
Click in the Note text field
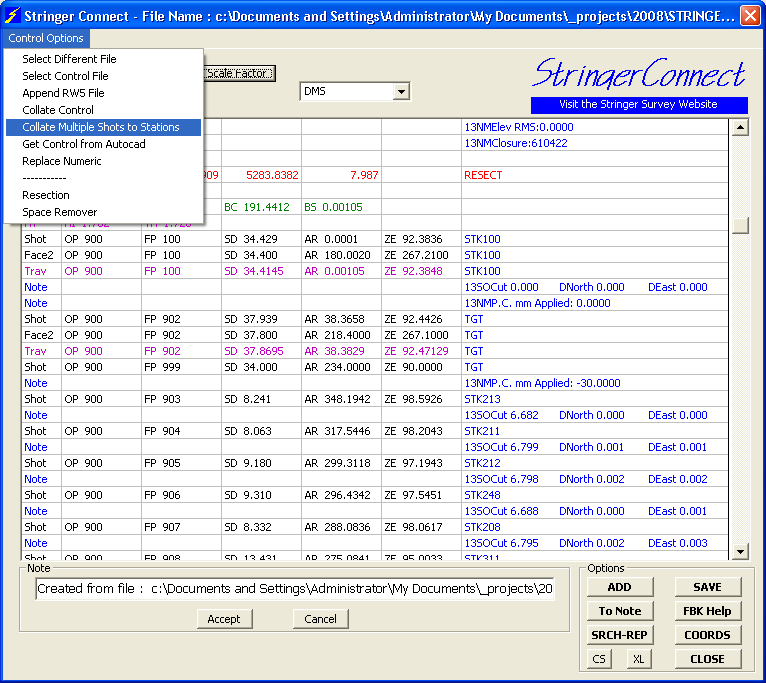294,589
